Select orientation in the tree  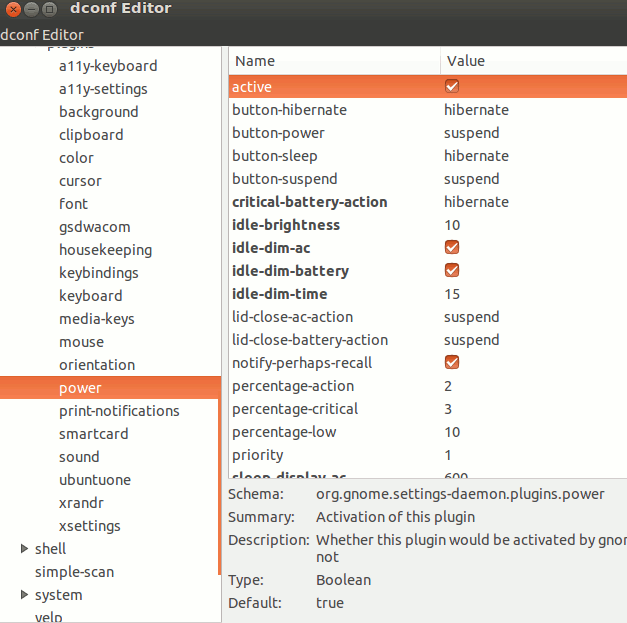click(x=97, y=365)
